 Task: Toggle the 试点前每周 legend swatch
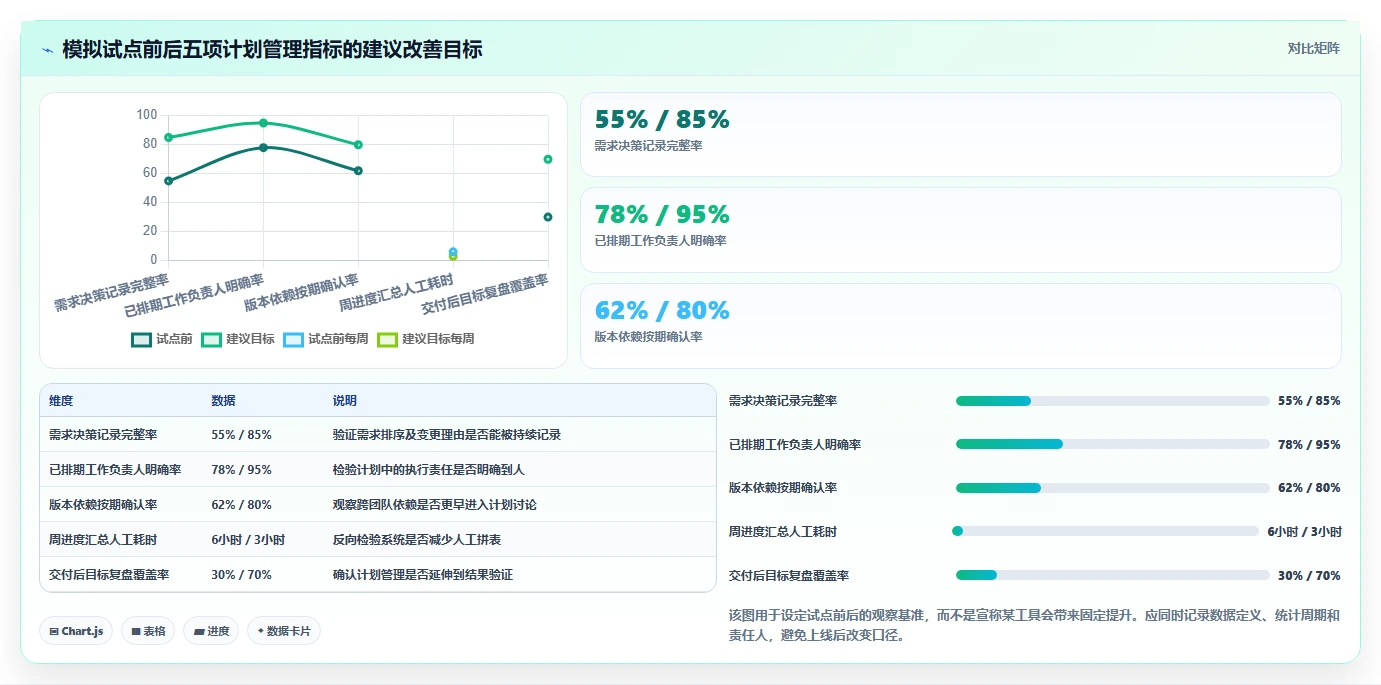coord(294,339)
